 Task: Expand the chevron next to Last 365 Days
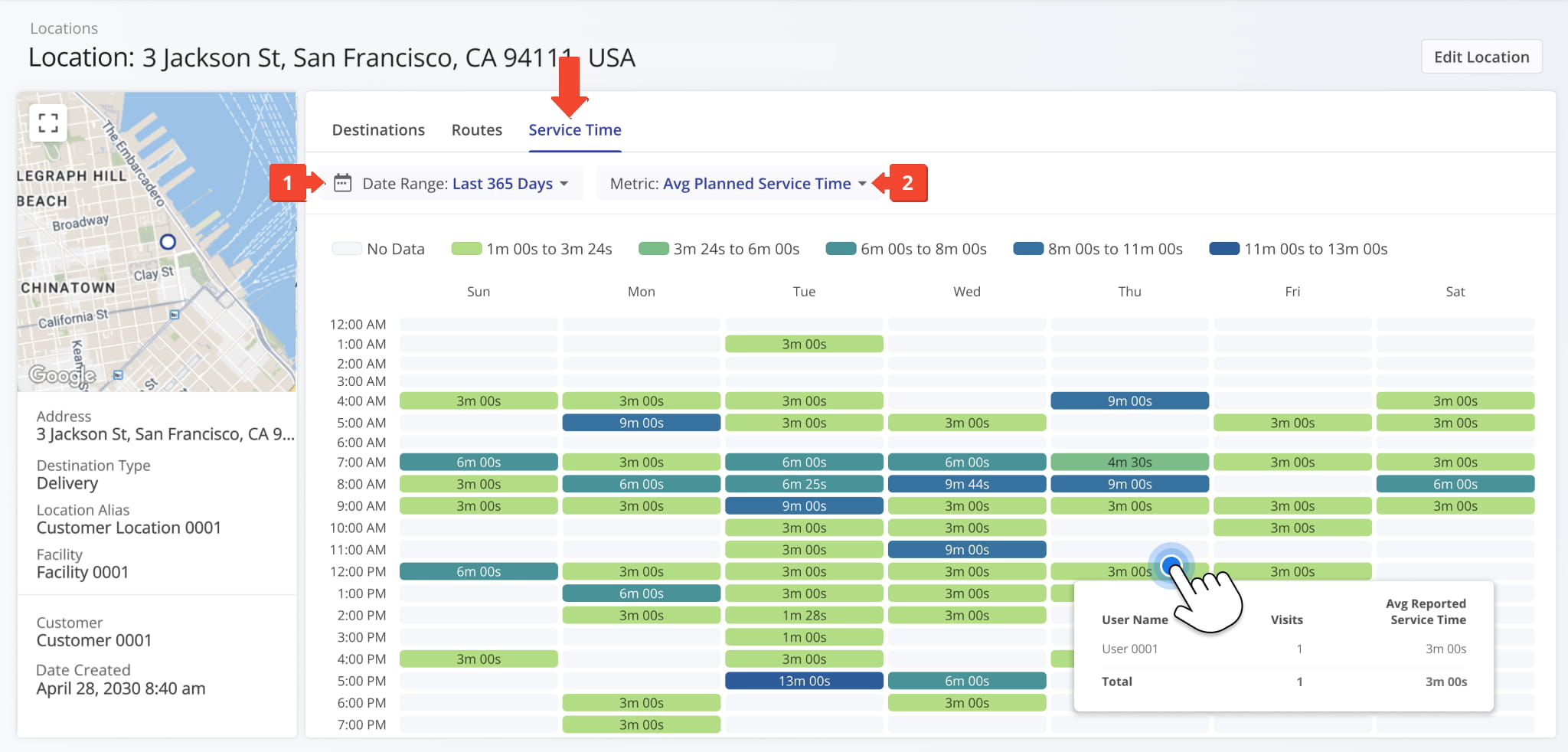click(564, 184)
